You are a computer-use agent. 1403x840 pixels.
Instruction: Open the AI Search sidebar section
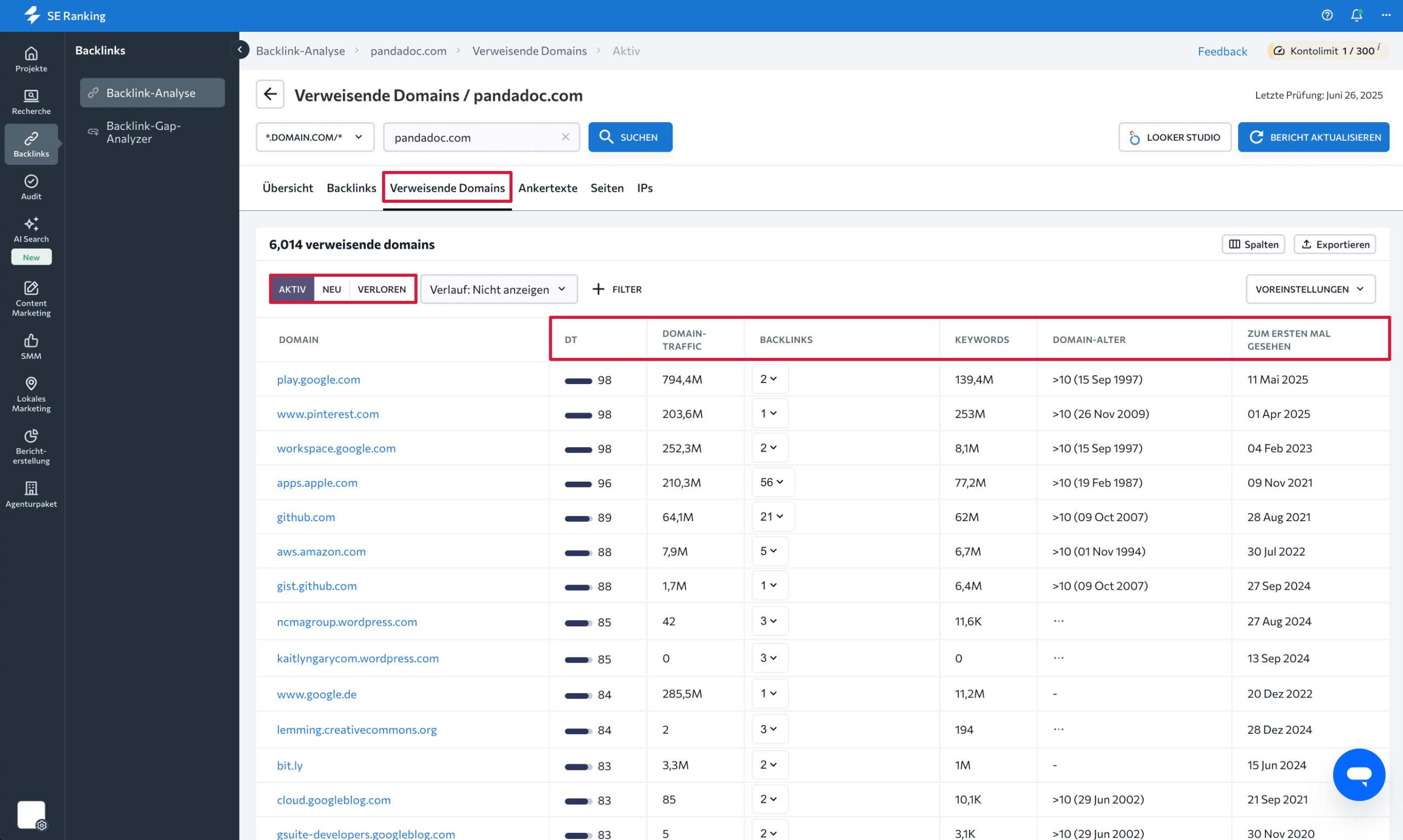coord(31,230)
